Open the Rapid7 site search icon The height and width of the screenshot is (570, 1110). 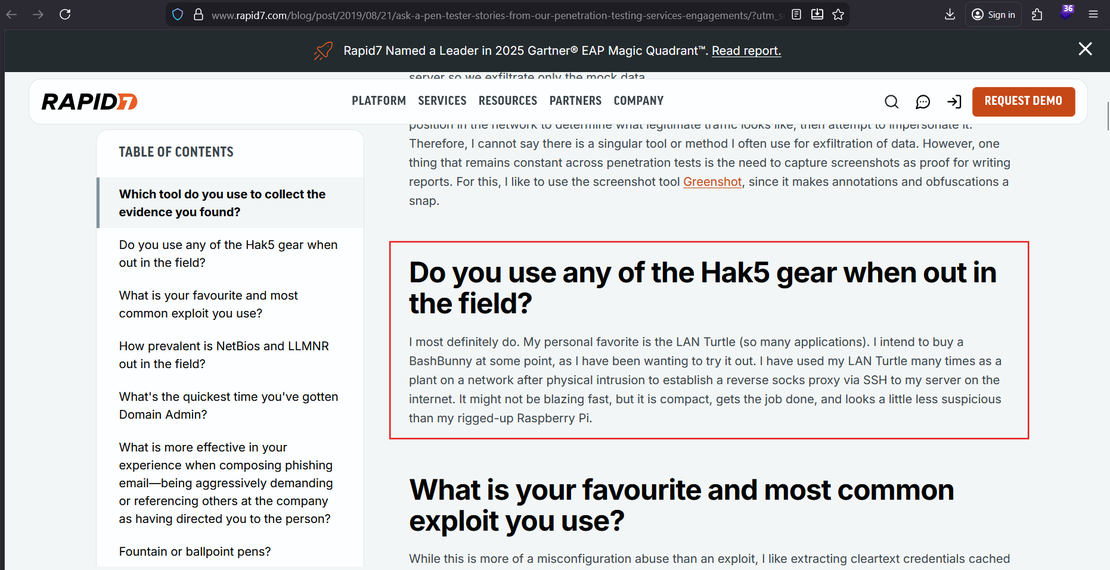[x=891, y=102]
